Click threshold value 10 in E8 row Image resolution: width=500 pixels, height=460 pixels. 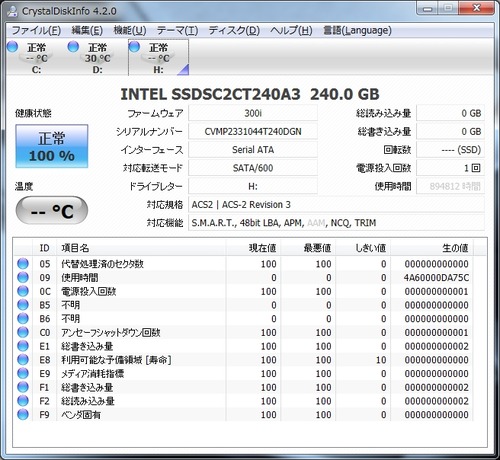click(381, 360)
